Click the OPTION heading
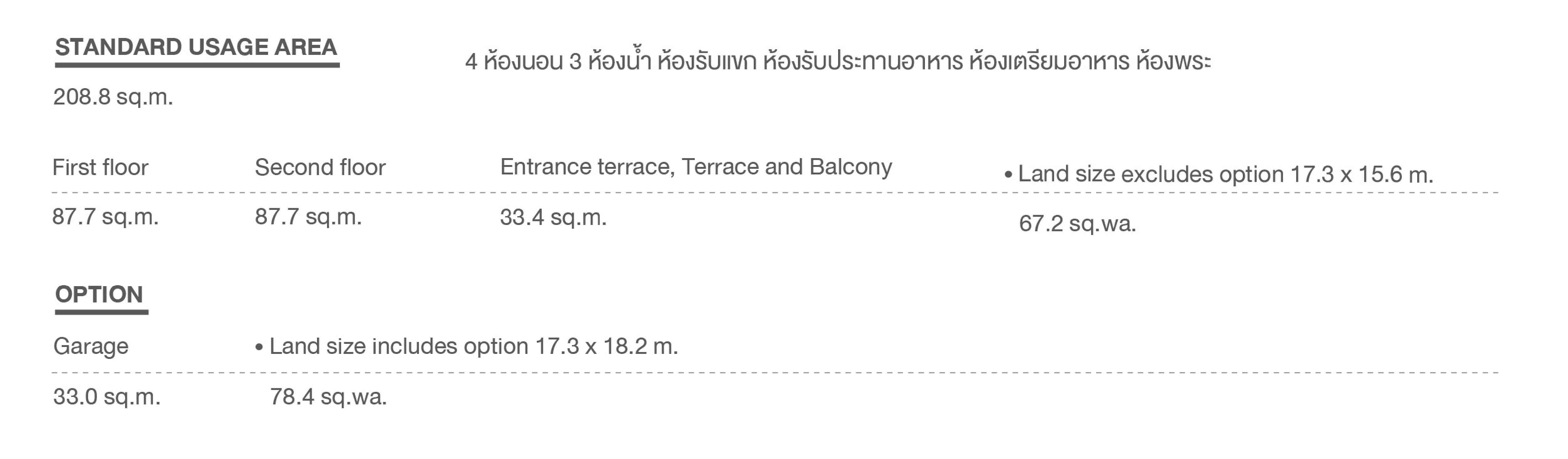1568x459 pixels. point(99,295)
